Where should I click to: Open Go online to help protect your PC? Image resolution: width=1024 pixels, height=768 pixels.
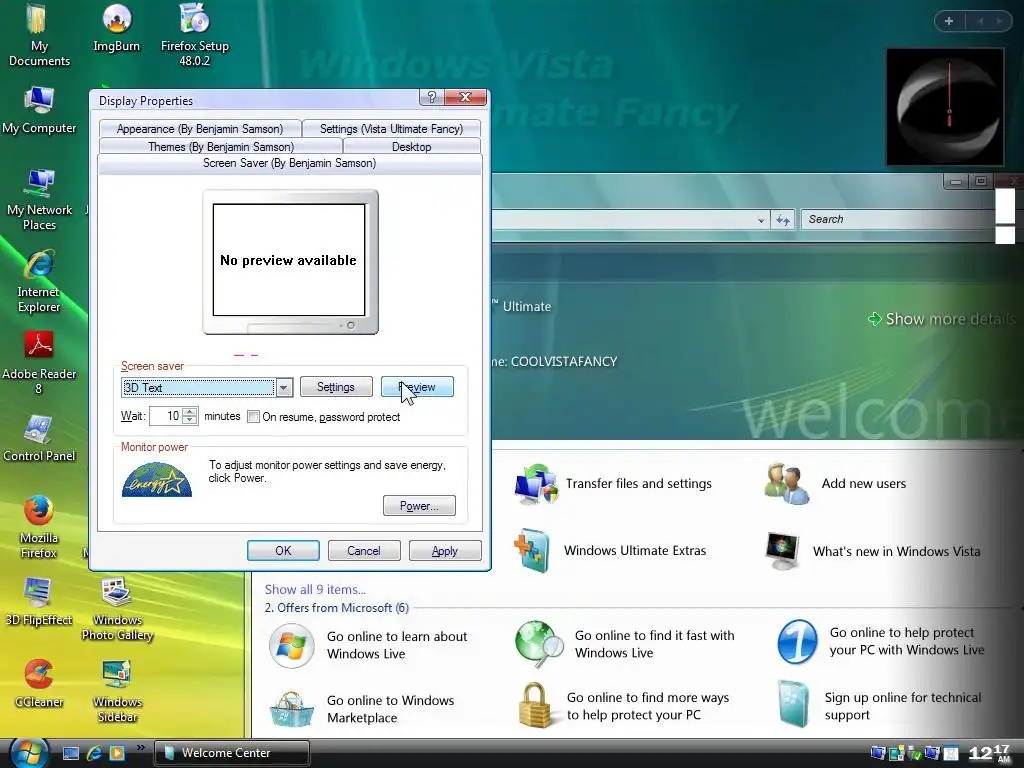(881, 641)
